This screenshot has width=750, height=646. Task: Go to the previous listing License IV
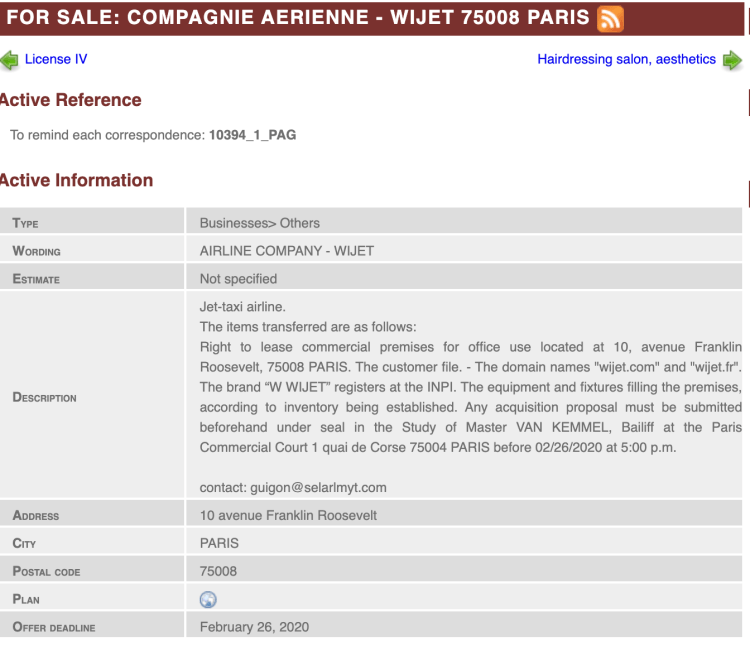pos(56,59)
